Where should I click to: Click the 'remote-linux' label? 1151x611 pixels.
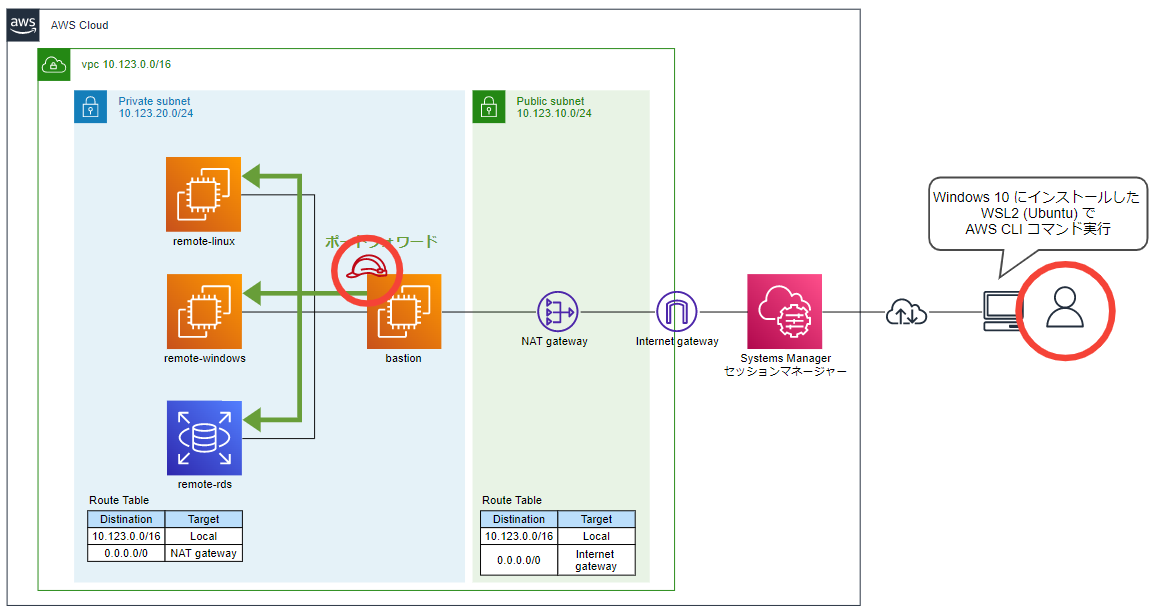204,242
